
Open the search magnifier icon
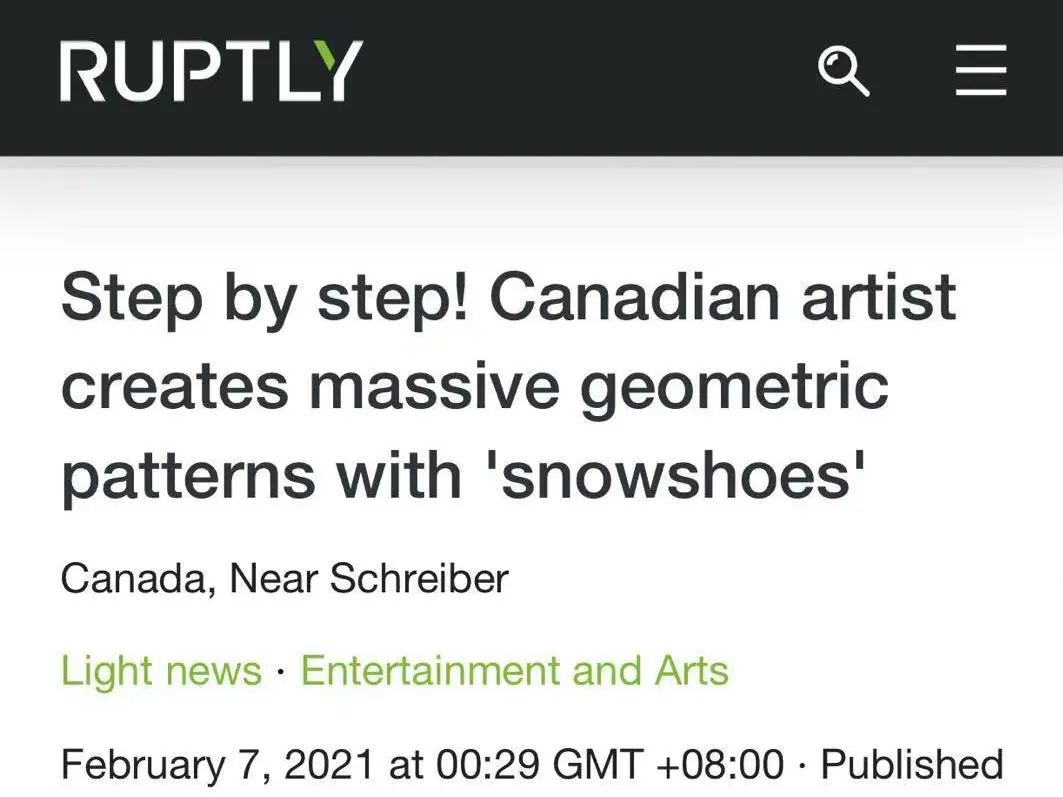click(843, 72)
